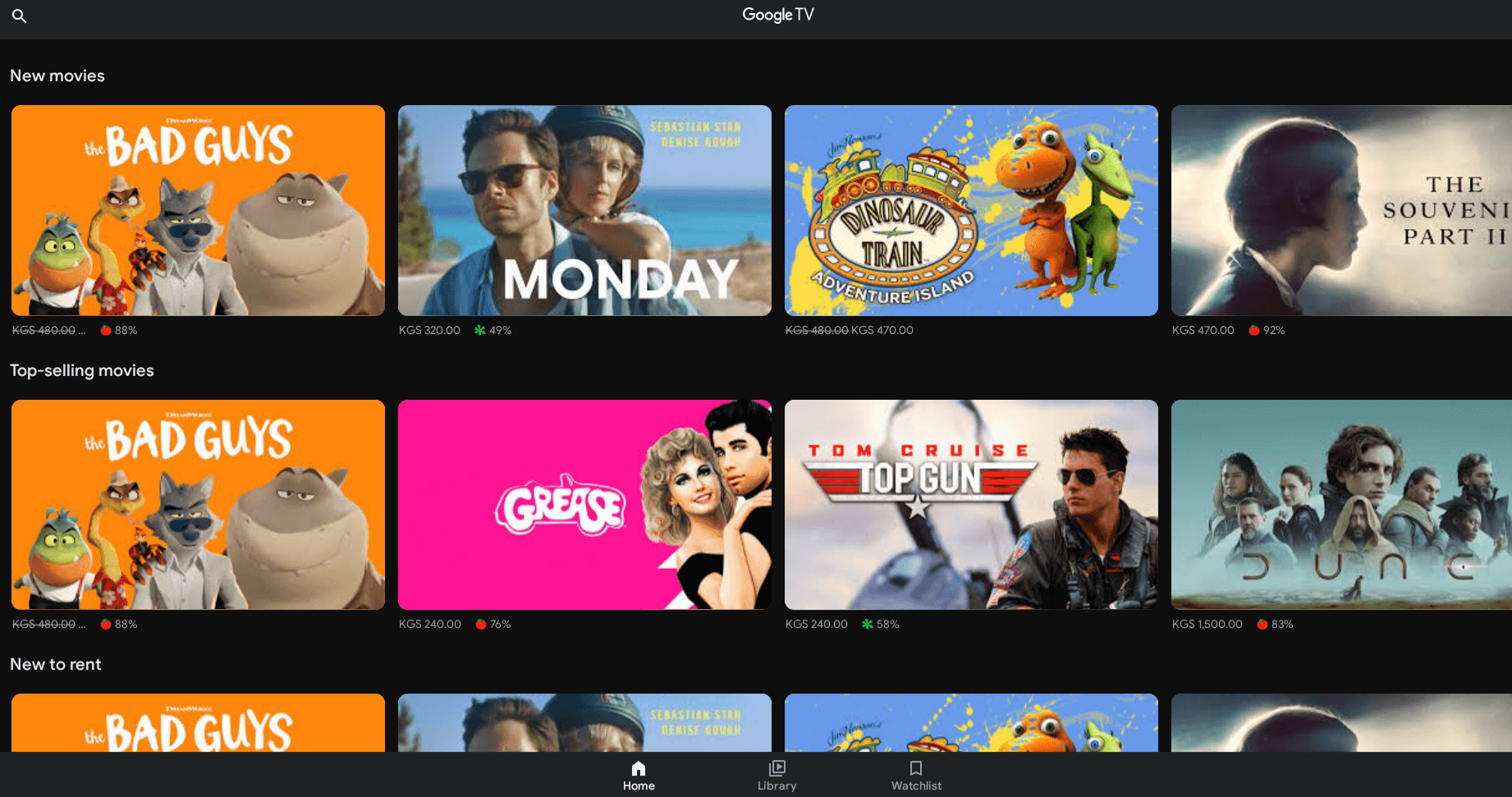This screenshot has width=1512, height=797.
Task: Open the Dune movie poster
Action: point(1341,505)
